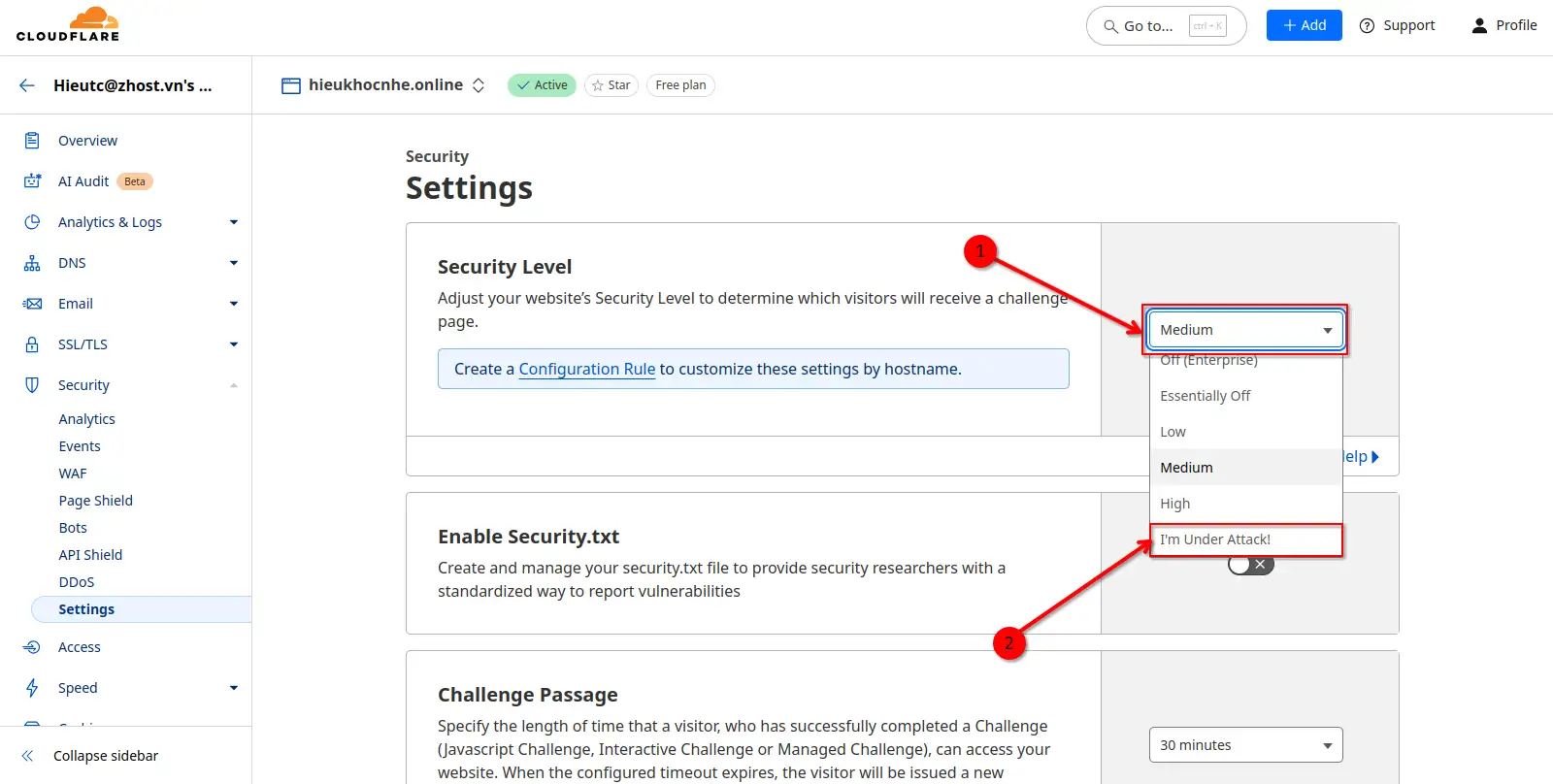Click the Go to... search field
This screenshot has height=784, width=1553.
coord(1165,26)
